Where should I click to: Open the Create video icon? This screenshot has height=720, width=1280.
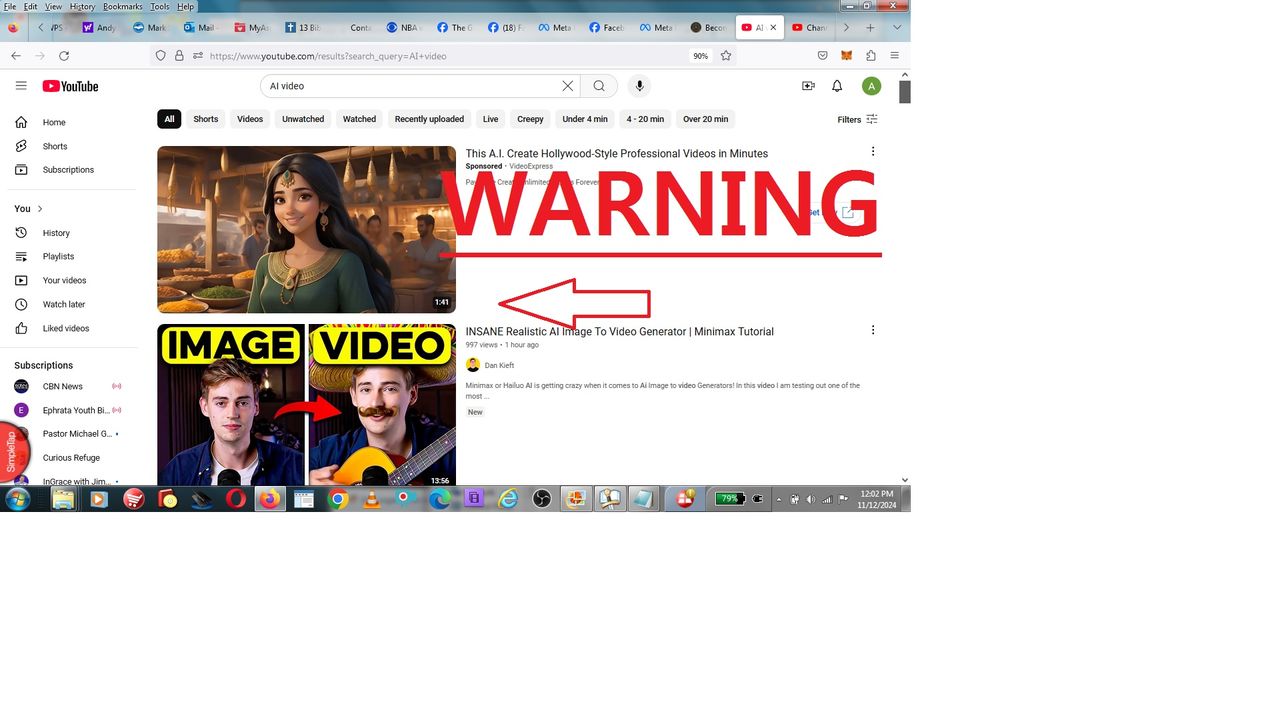tap(808, 86)
